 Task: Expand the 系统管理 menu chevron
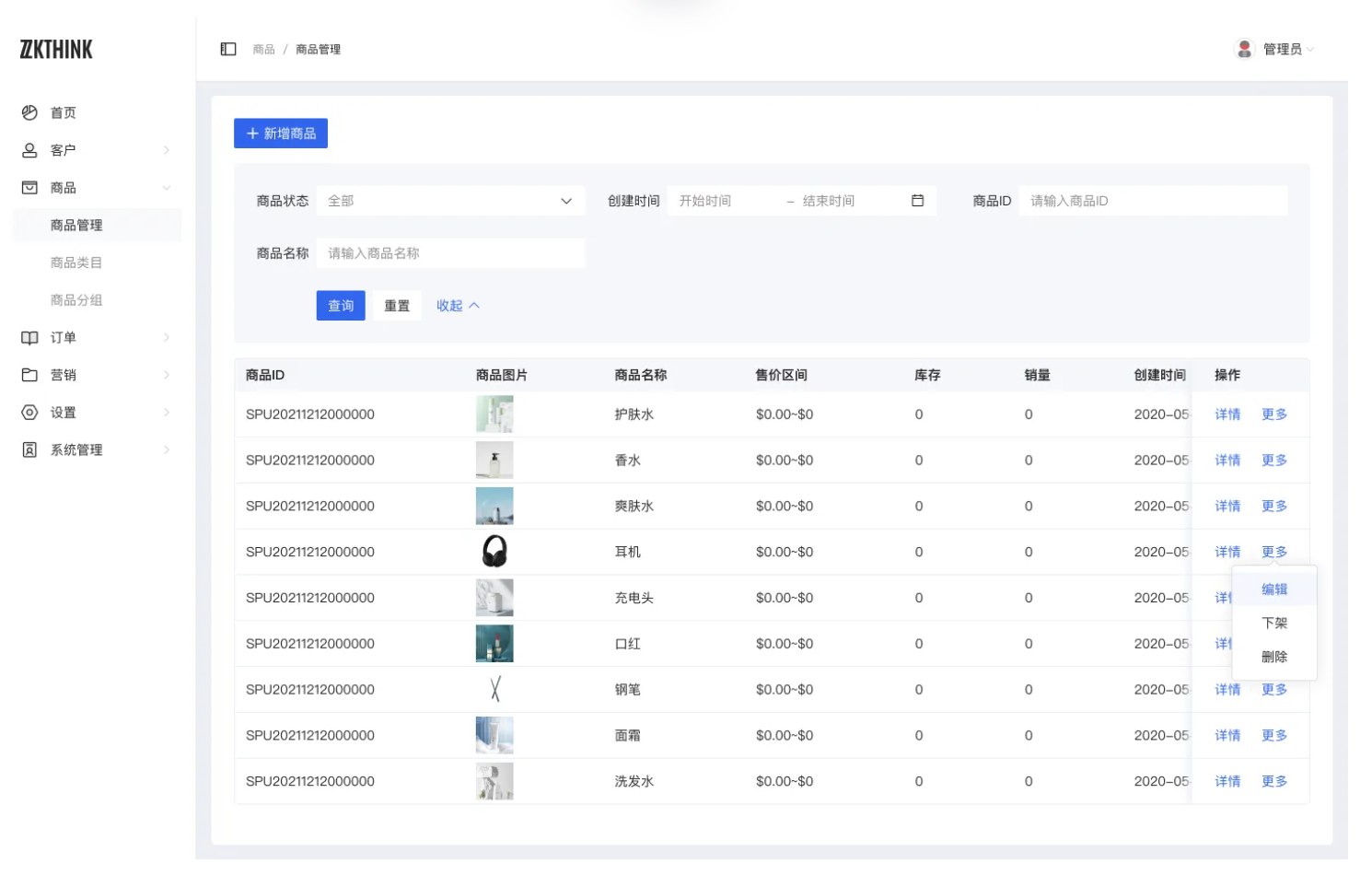(167, 449)
